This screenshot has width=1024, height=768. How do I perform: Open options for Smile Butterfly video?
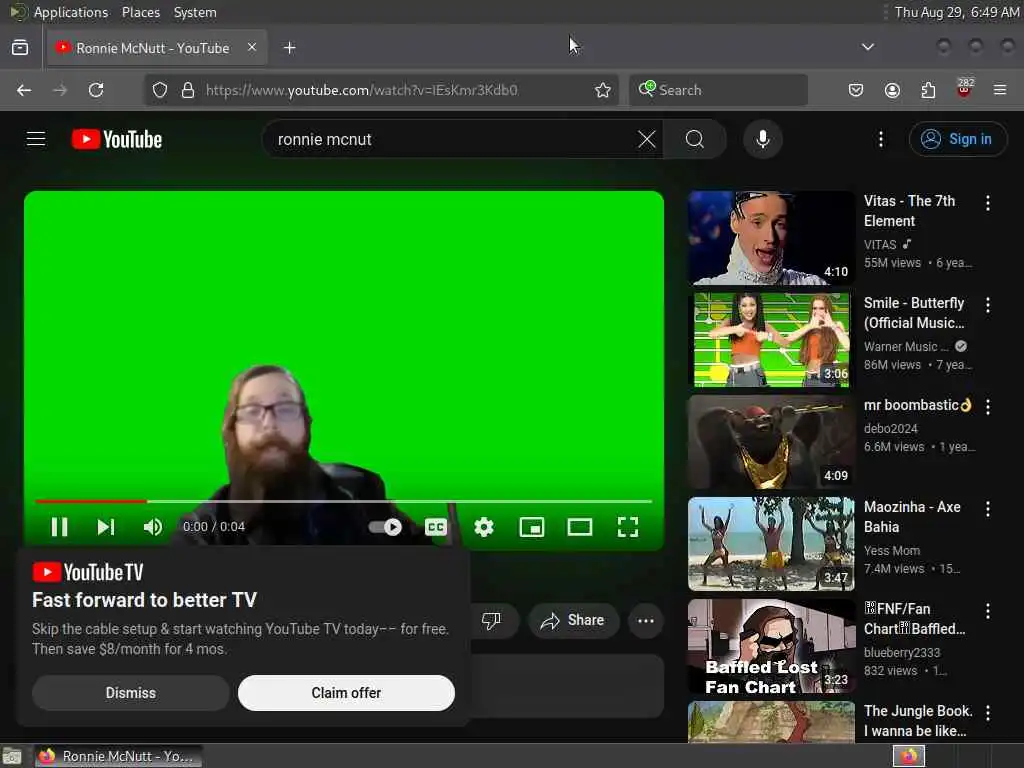[988, 305]
